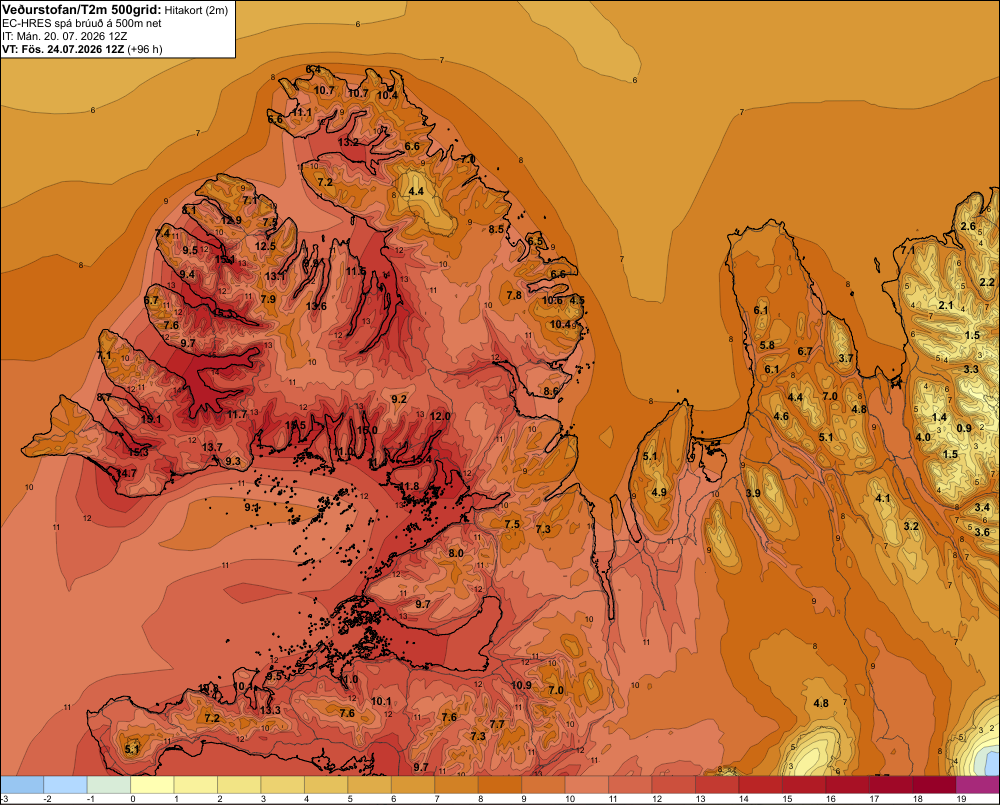Click the temperature value '12.0'
The width and height of the screenshot is (1000, 805).
(x=440, y=416)
